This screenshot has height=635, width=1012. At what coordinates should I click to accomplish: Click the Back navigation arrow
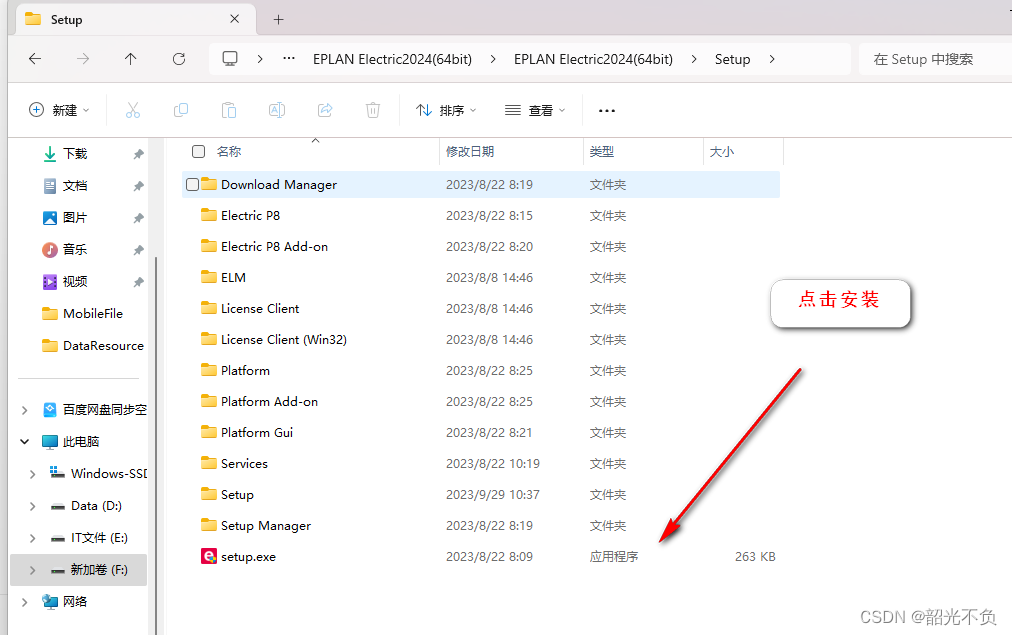pos(34,59)
